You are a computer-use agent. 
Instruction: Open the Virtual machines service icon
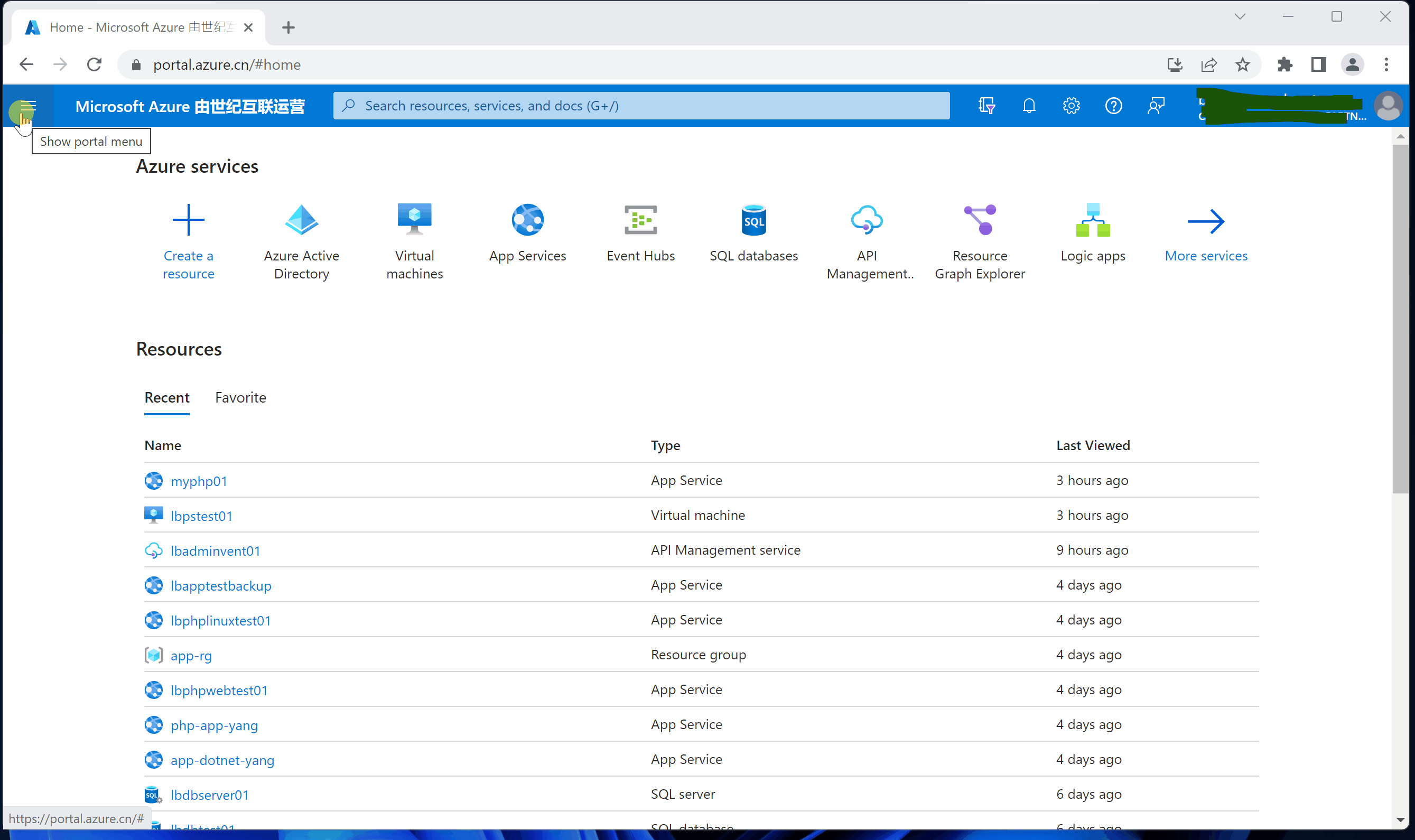pyautogui.click(x=414, y=220)
